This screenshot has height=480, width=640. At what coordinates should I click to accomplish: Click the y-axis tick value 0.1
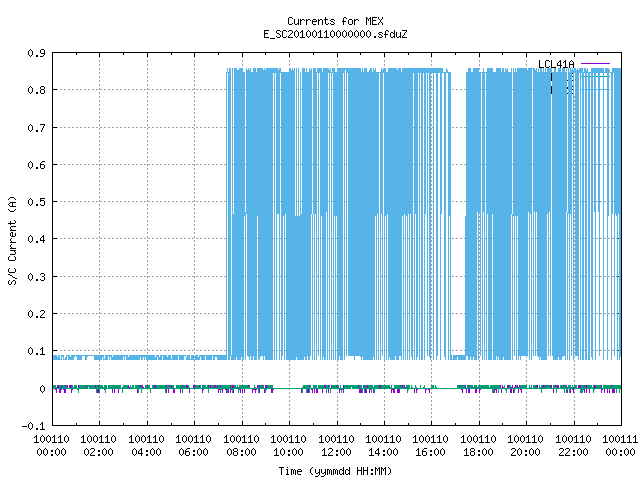coord(36,351)
